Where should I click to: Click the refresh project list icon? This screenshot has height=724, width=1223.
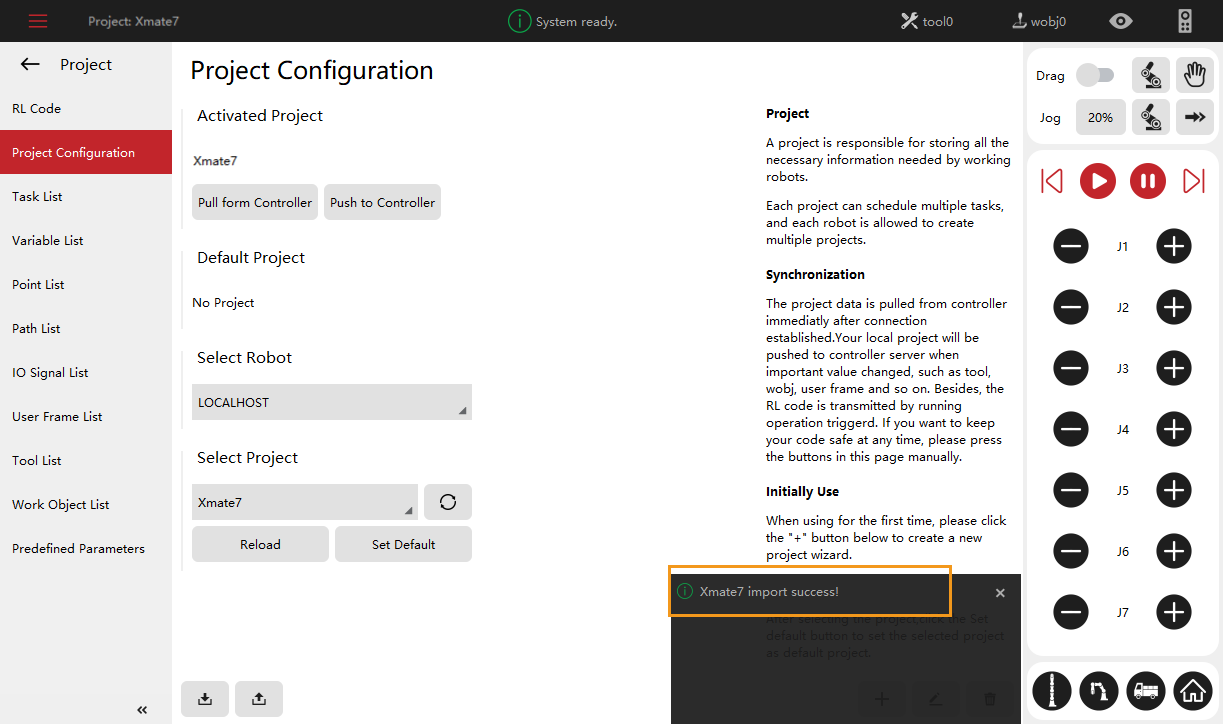pyautogui.click(x=447, y=502)
